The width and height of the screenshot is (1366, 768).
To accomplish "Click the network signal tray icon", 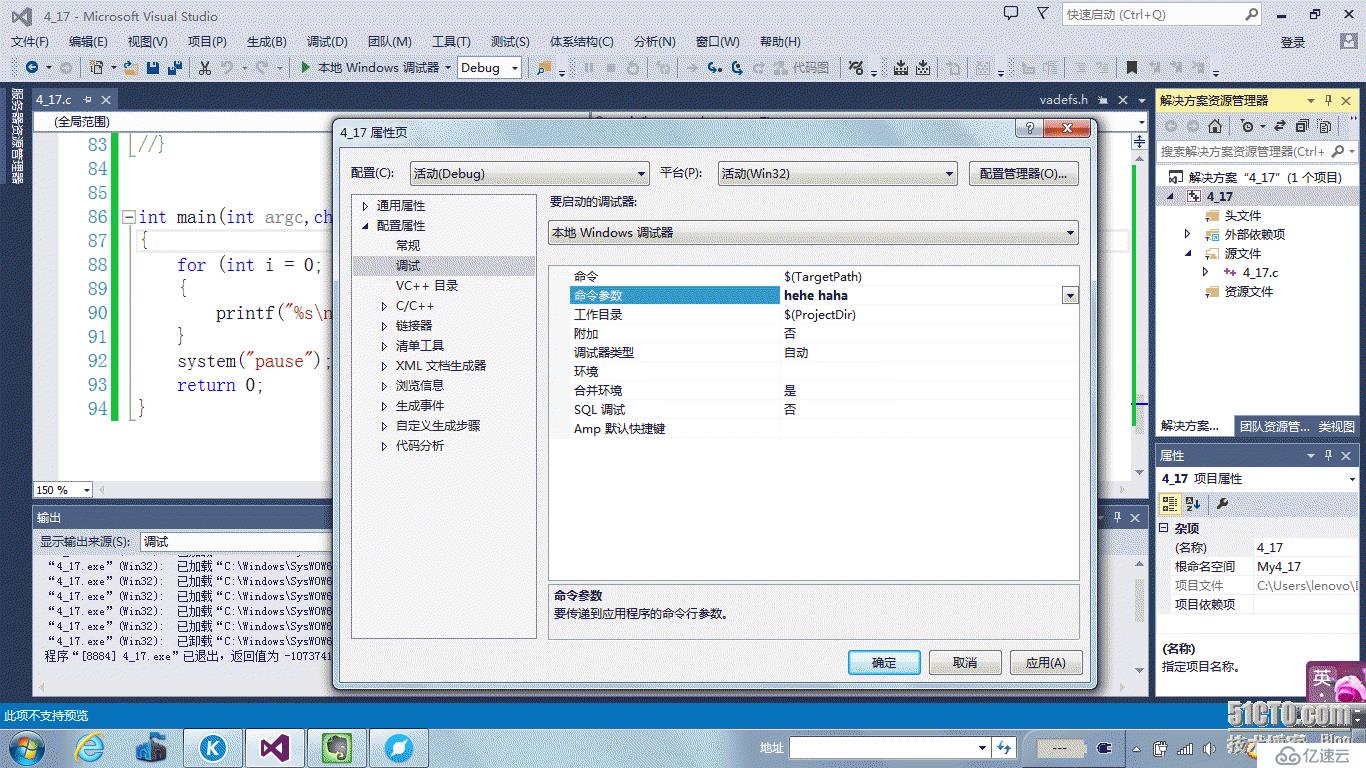I will [x=1185, y=748].
